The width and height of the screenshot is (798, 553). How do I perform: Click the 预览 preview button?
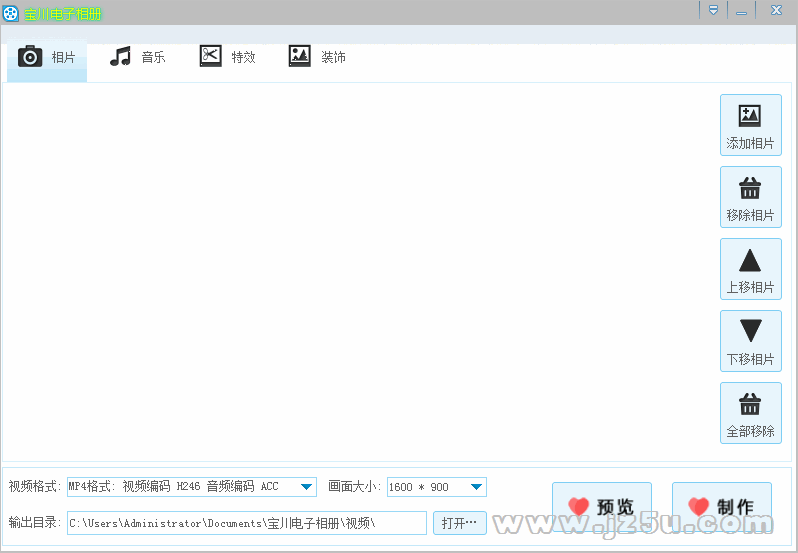pos(602,507)
